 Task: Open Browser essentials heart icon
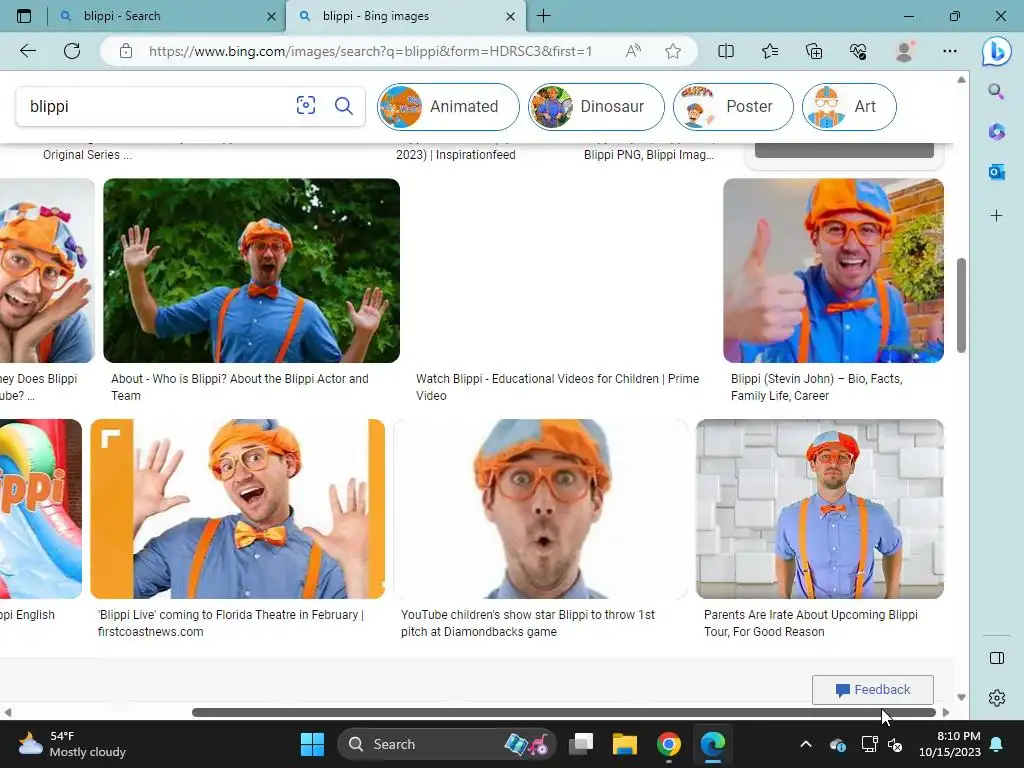point(858,51)
